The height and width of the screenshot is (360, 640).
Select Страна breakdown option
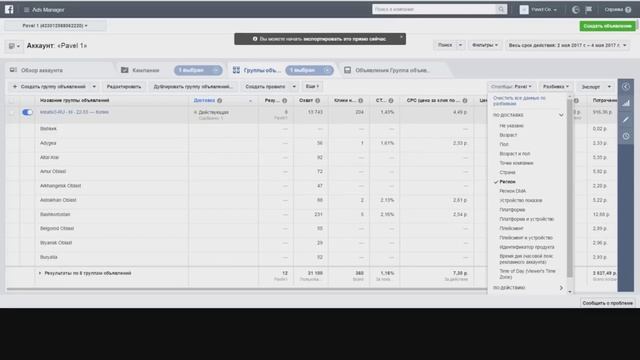click(x=507, y=172)
